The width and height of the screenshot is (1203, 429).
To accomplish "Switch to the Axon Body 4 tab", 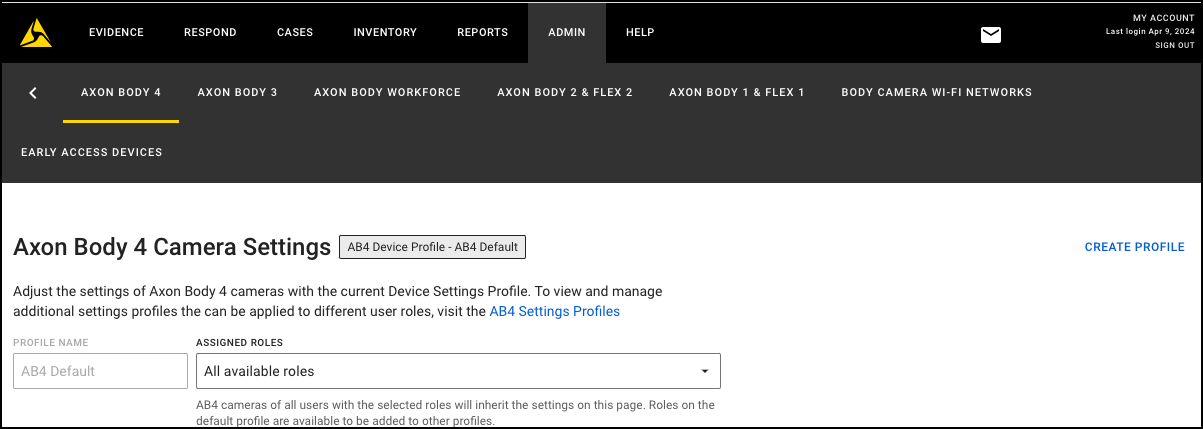I will [x=121, y=93].
